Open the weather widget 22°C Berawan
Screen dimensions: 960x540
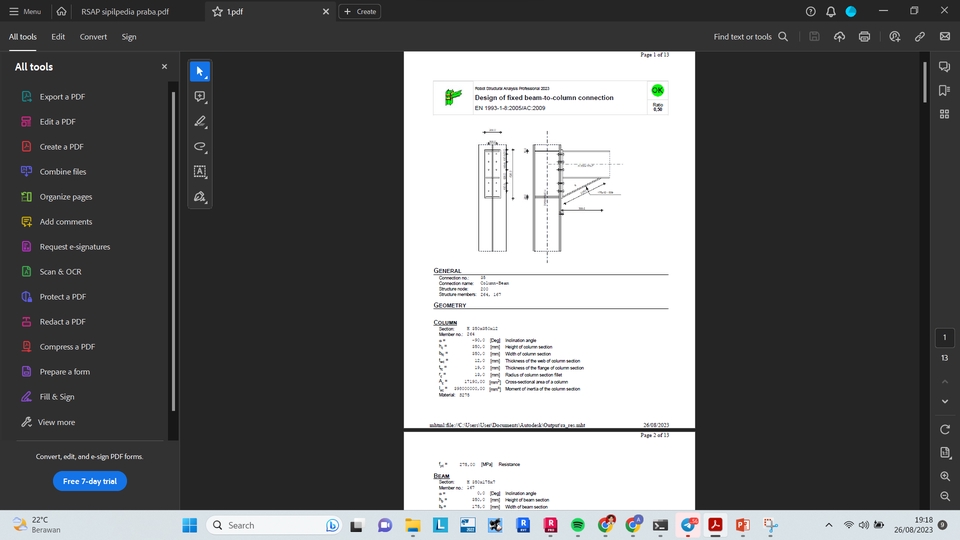point(37,525)
